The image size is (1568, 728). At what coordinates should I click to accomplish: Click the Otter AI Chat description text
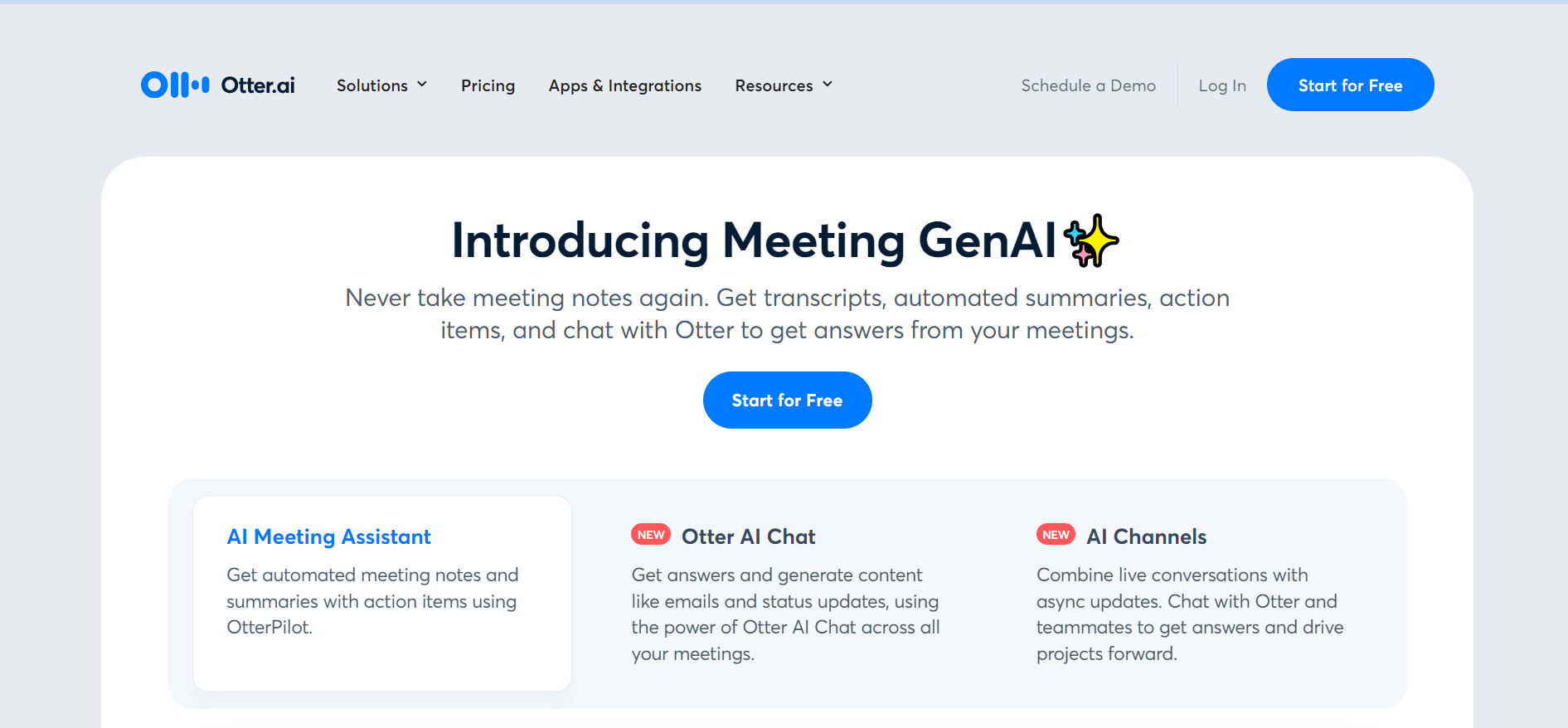[785, 614]
